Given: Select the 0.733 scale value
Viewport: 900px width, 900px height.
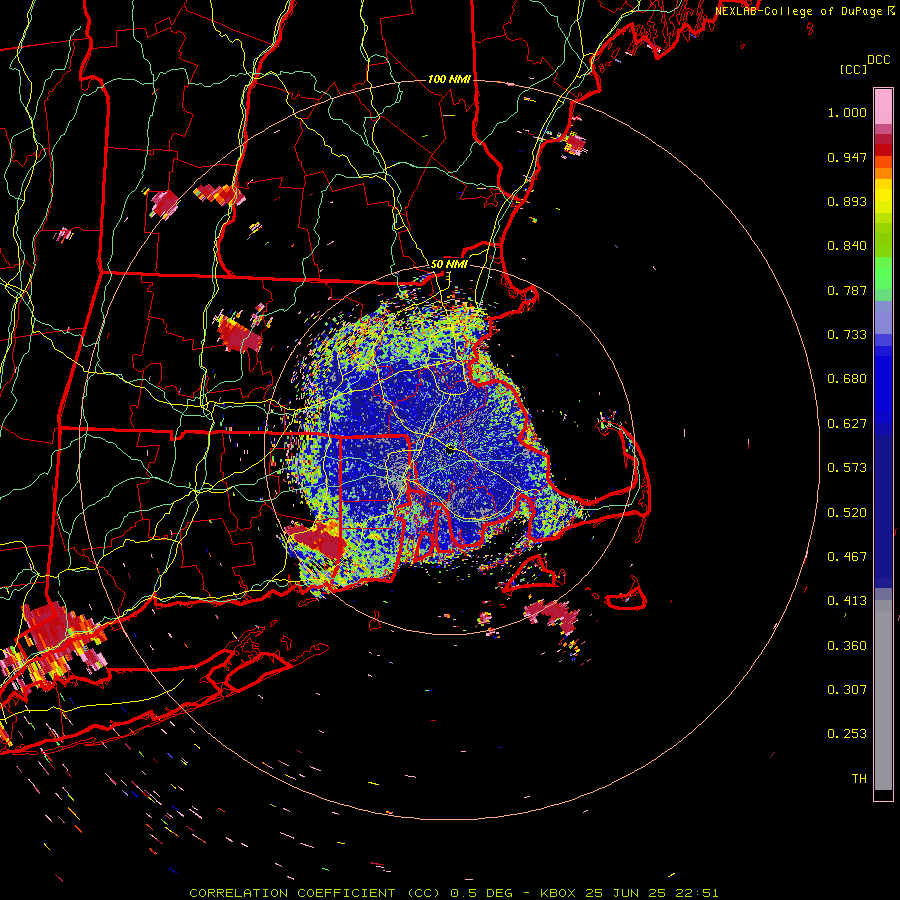Looking at the screenshot, I should coord(847,335).
